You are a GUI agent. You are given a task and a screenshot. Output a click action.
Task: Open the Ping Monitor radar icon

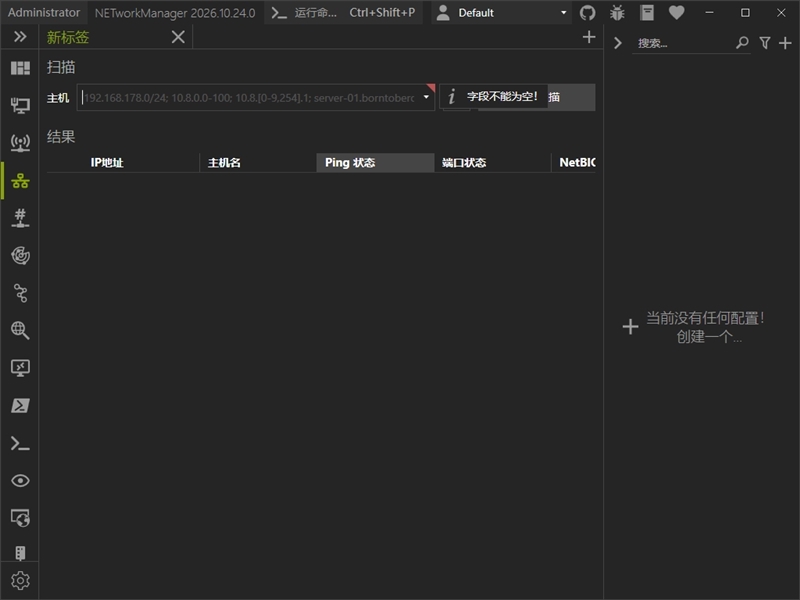(20, 255)
